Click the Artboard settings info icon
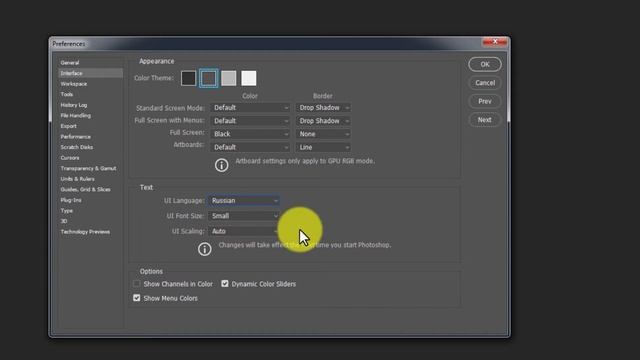 click(222, 165)
